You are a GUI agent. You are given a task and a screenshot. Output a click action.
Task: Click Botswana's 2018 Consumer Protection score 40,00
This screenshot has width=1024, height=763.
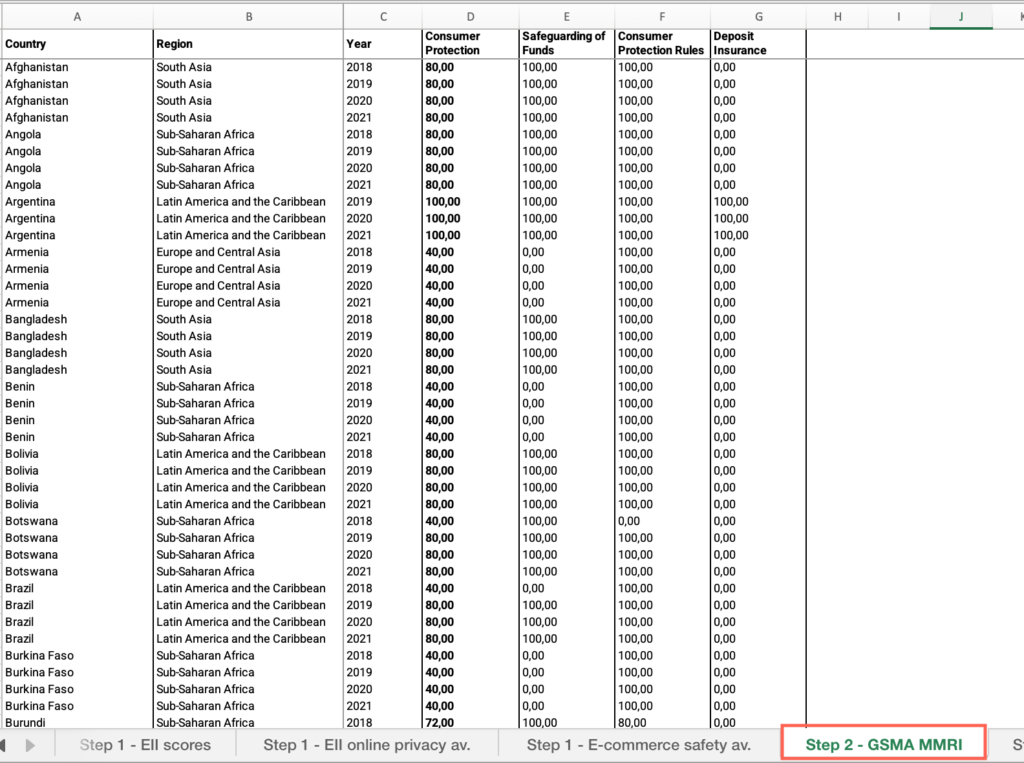coord(470,521)
